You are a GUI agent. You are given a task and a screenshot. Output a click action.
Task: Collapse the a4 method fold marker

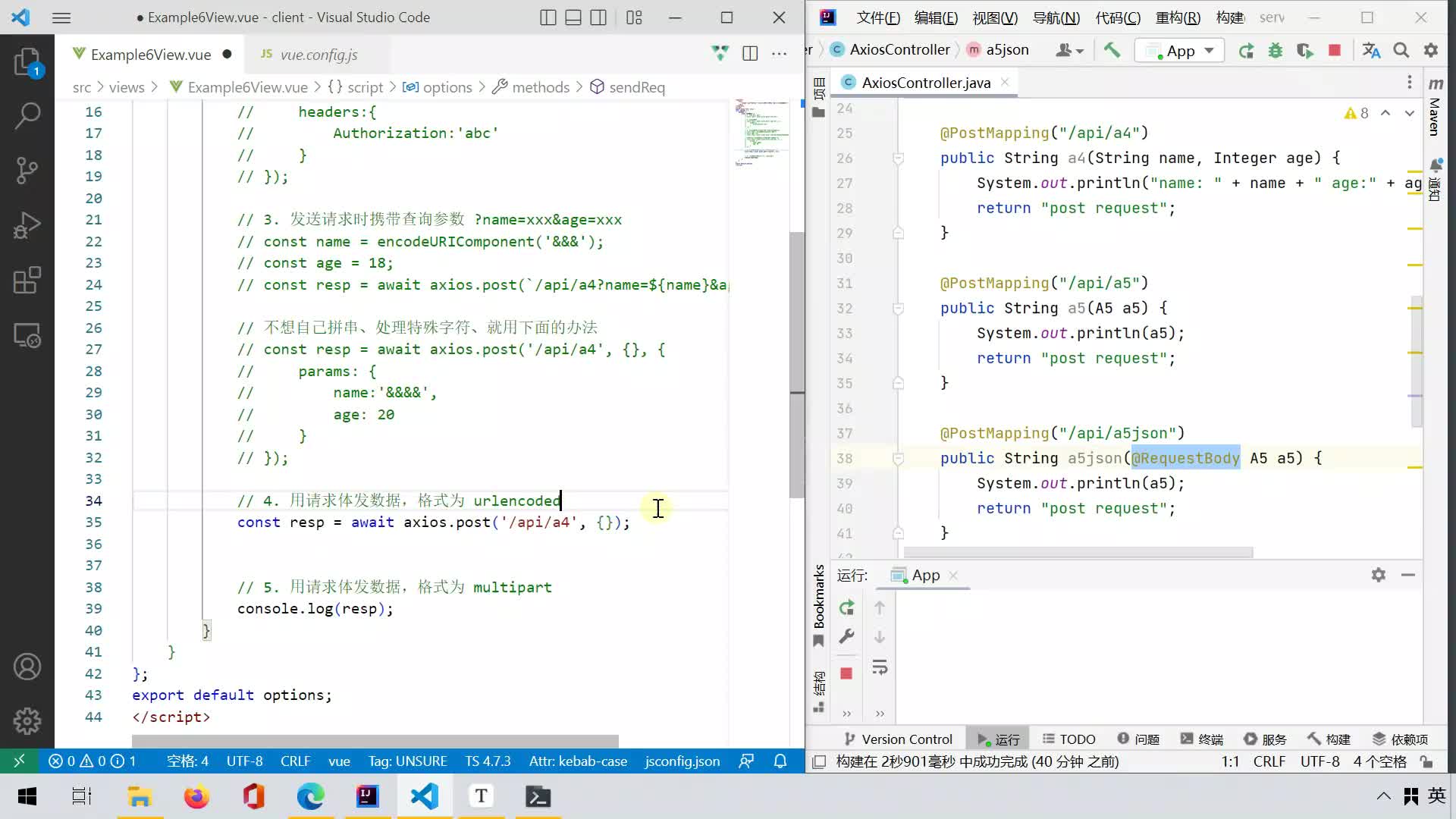[898, 158]
